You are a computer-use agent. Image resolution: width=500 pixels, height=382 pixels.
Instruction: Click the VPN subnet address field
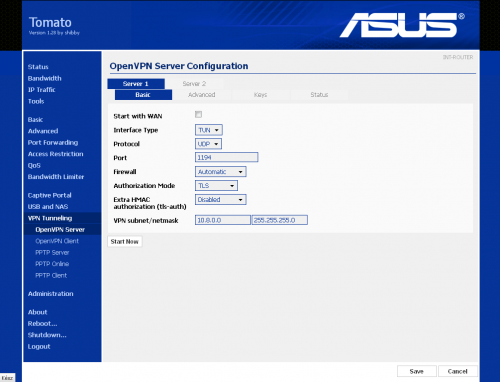click(223, 220)
